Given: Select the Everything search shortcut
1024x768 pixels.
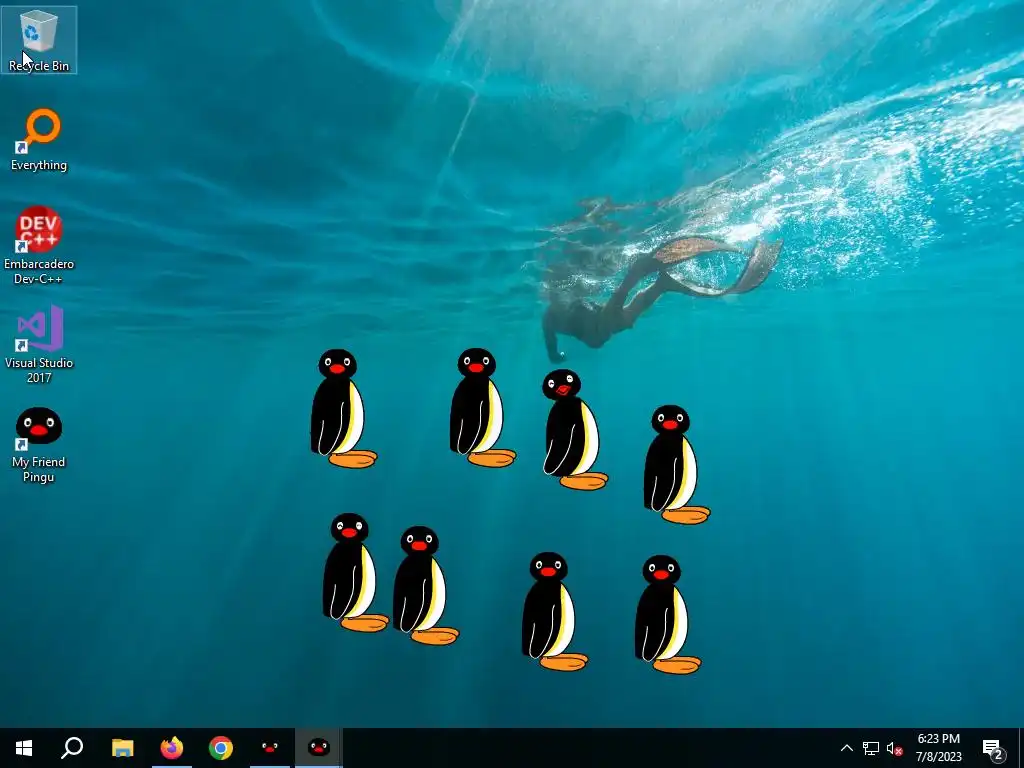Looking at the screenshot, I should pyautogui.click(x=39, y=140).
